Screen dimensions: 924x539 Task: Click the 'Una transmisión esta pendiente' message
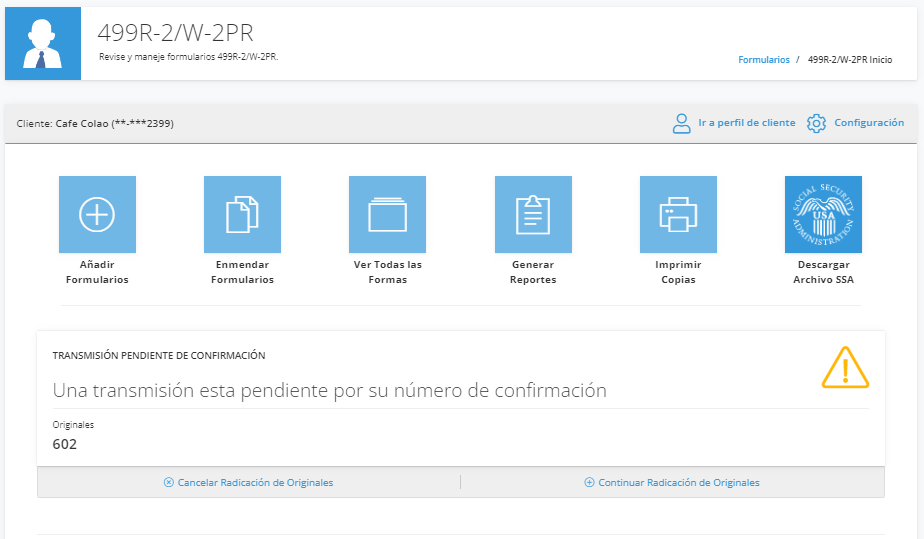pos(329,391)
